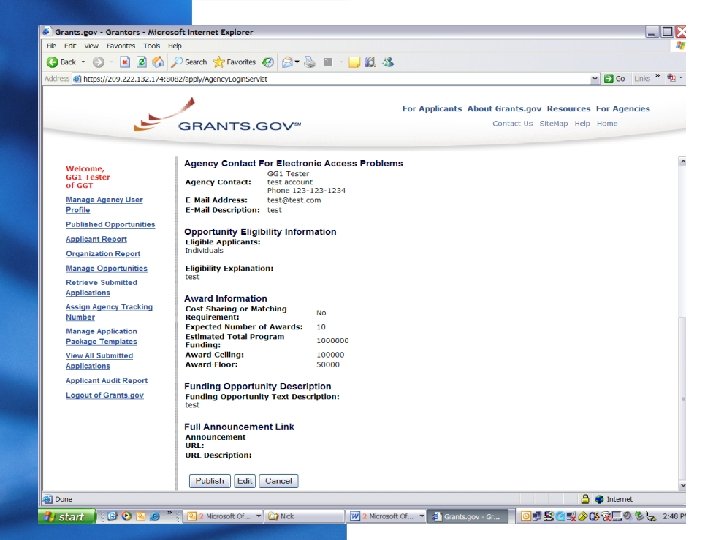This screenshot has width=720, height=540.
Task: Open the Applicant Report link
Action: 96,239
